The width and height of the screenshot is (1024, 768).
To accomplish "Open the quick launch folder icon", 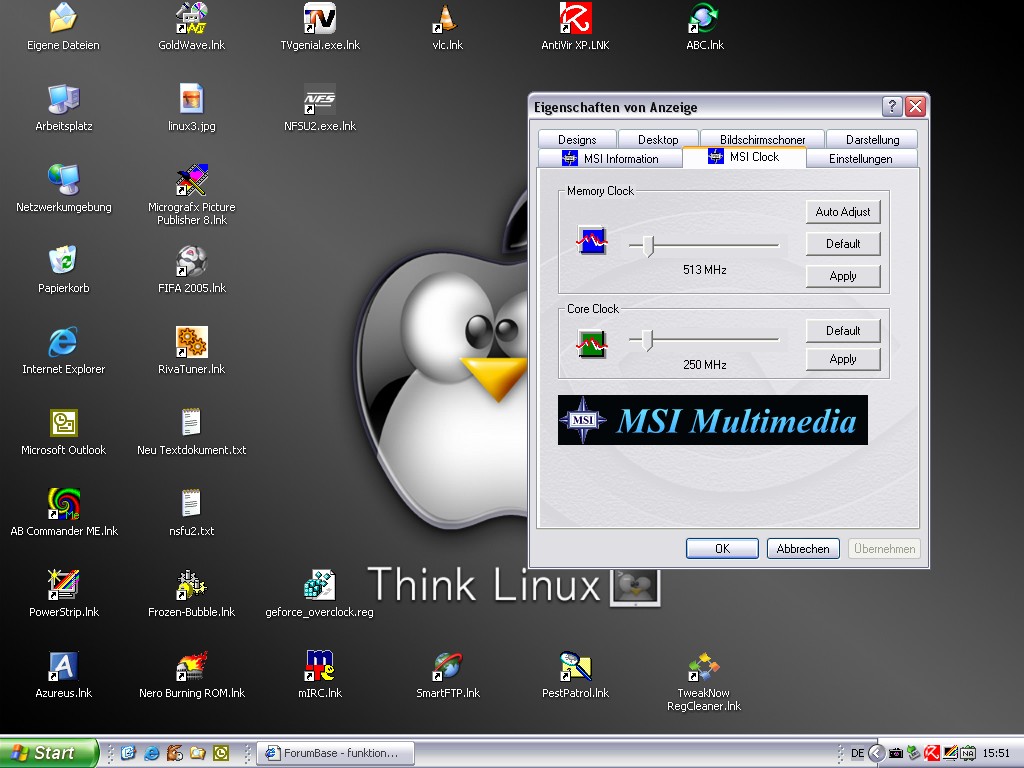I will point(197,753).
